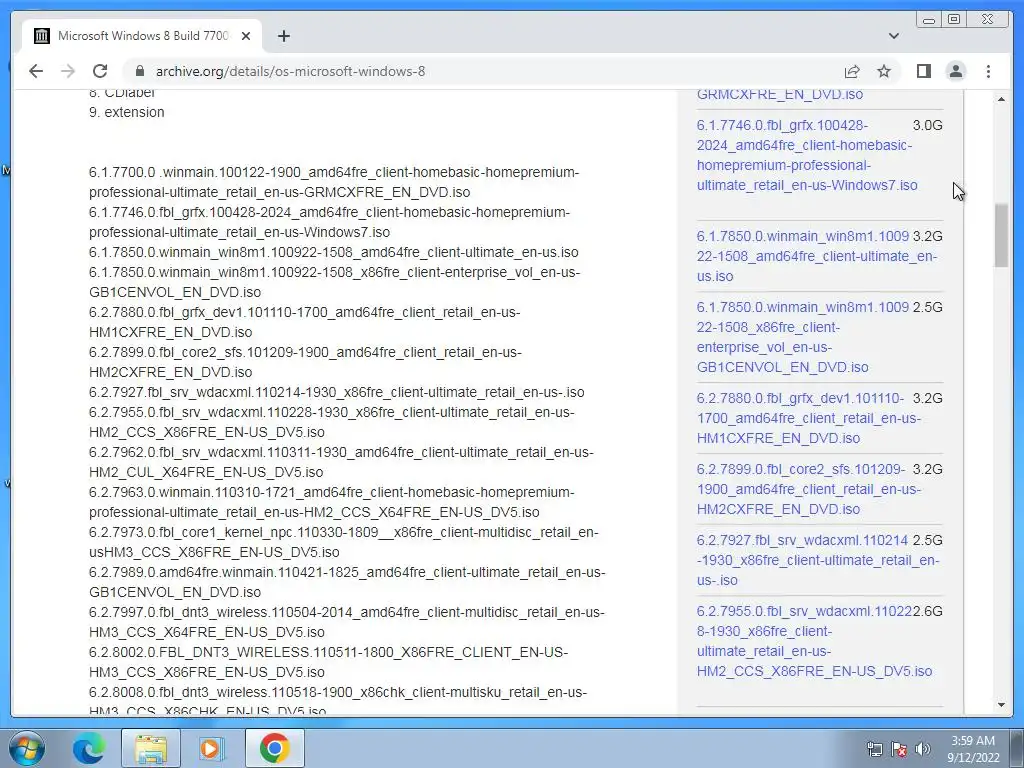Click the '9. extension' list item text

127,112
